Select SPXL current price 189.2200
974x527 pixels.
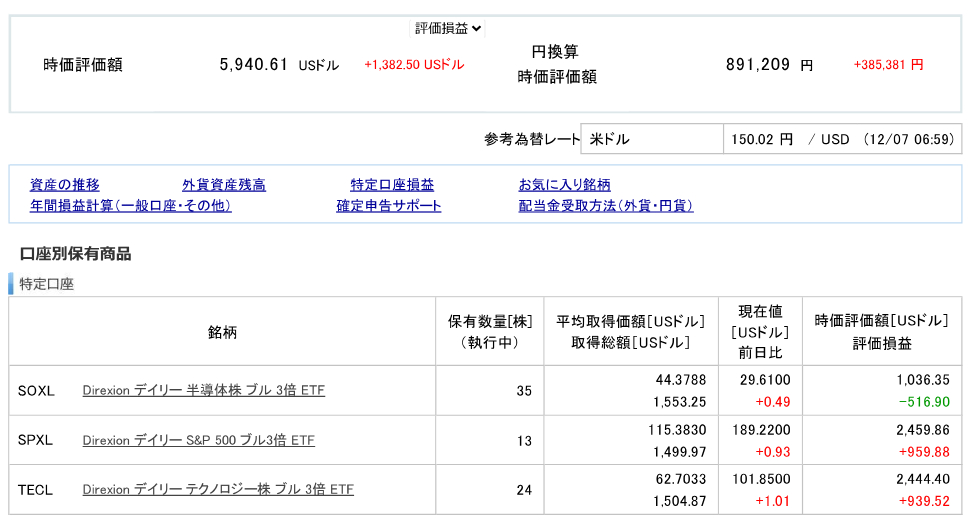pyautogui.click(x=762, y=429)
